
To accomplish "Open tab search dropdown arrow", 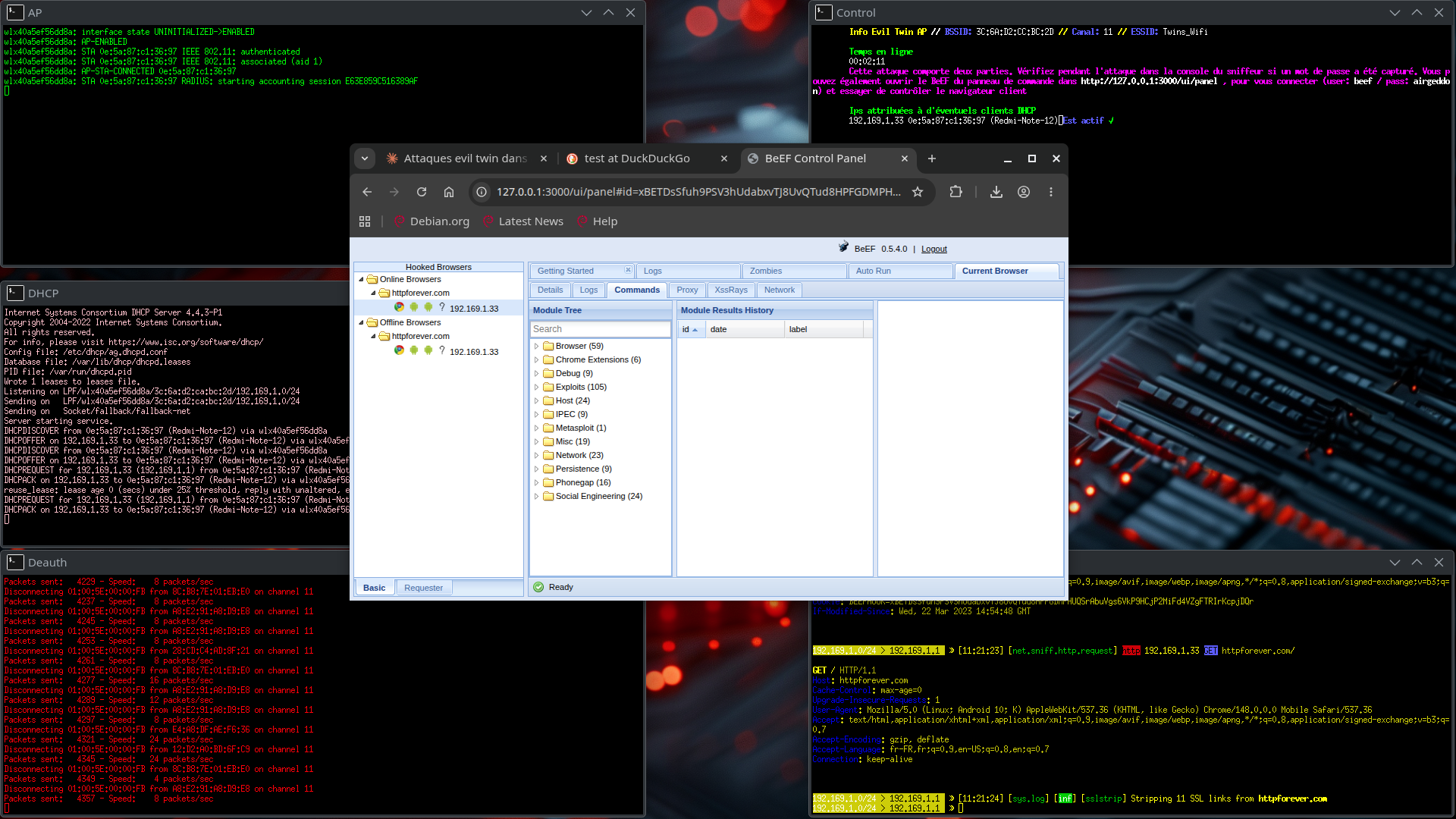I will (365, 158).
